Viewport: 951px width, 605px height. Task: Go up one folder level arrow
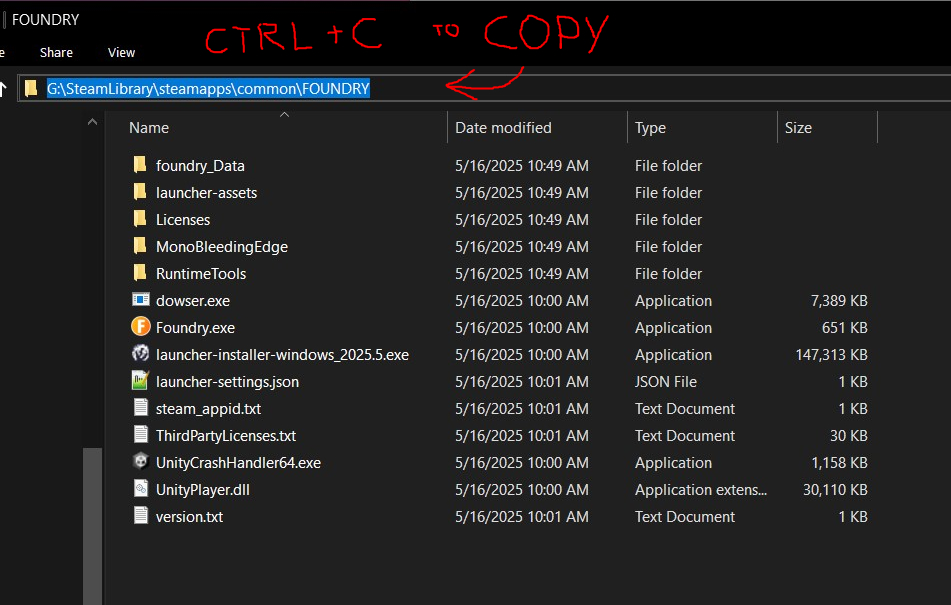(3, 89)
